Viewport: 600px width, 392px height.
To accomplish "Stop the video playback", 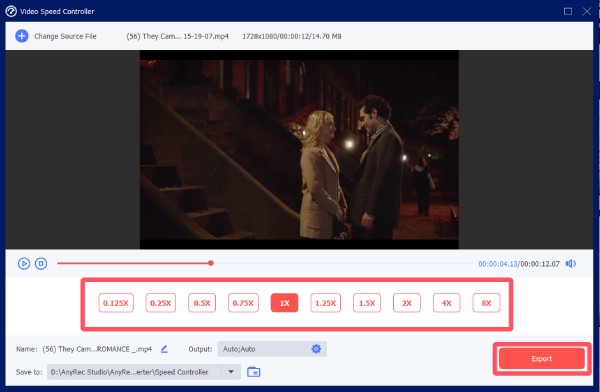I will [41, 263].
